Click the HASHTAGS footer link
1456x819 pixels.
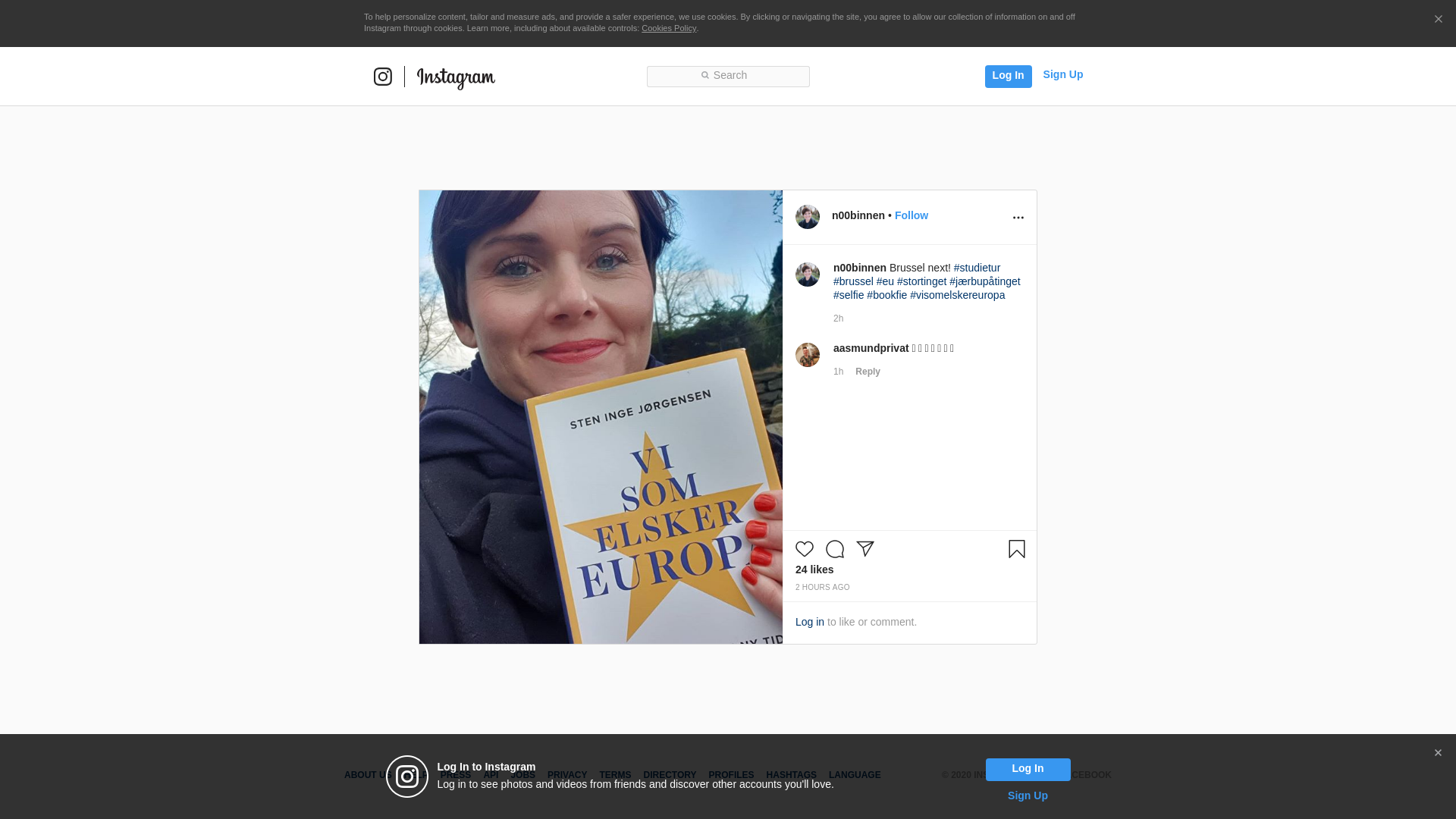pyautogui.click(x=791, y=775)
